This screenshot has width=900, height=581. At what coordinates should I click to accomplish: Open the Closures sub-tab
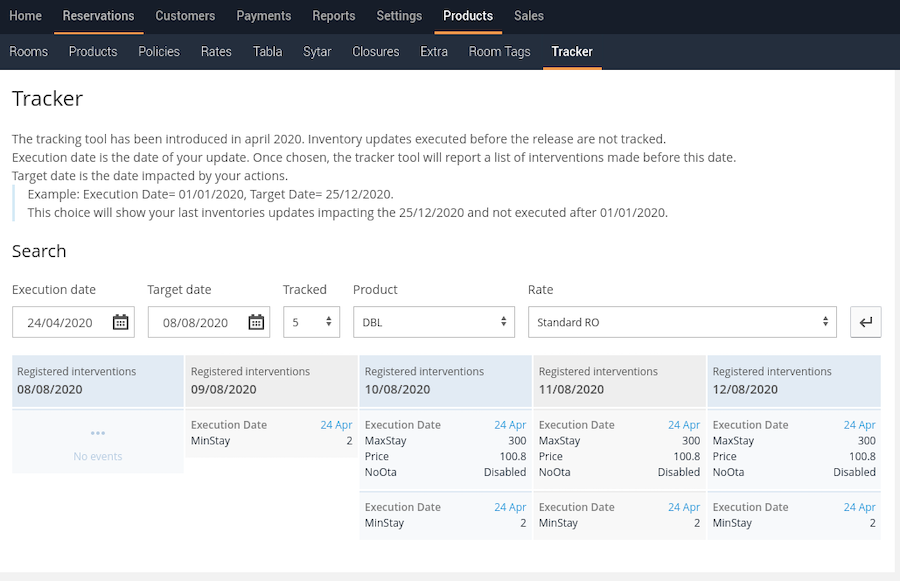pyautogui.click(x=376, y=52)
